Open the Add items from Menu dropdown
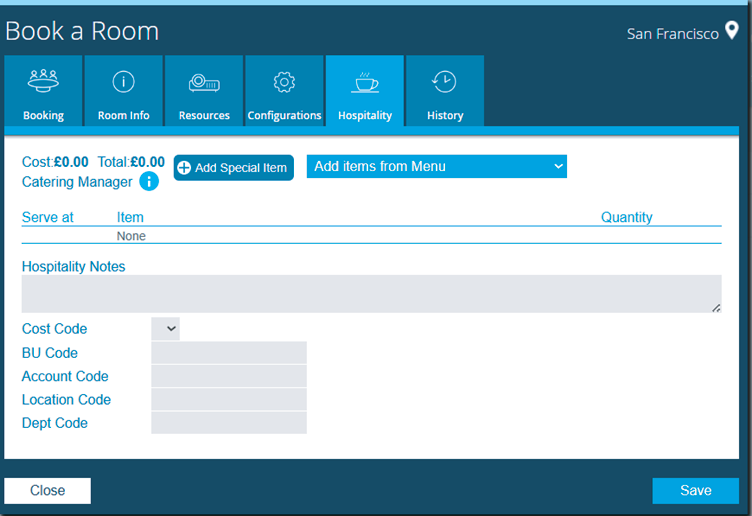 tap(436, 167)
